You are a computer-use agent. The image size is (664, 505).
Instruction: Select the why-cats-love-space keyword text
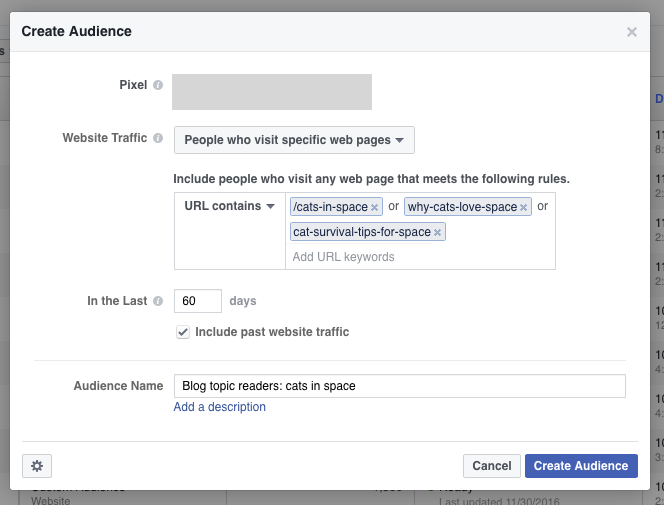pos(462,207)
